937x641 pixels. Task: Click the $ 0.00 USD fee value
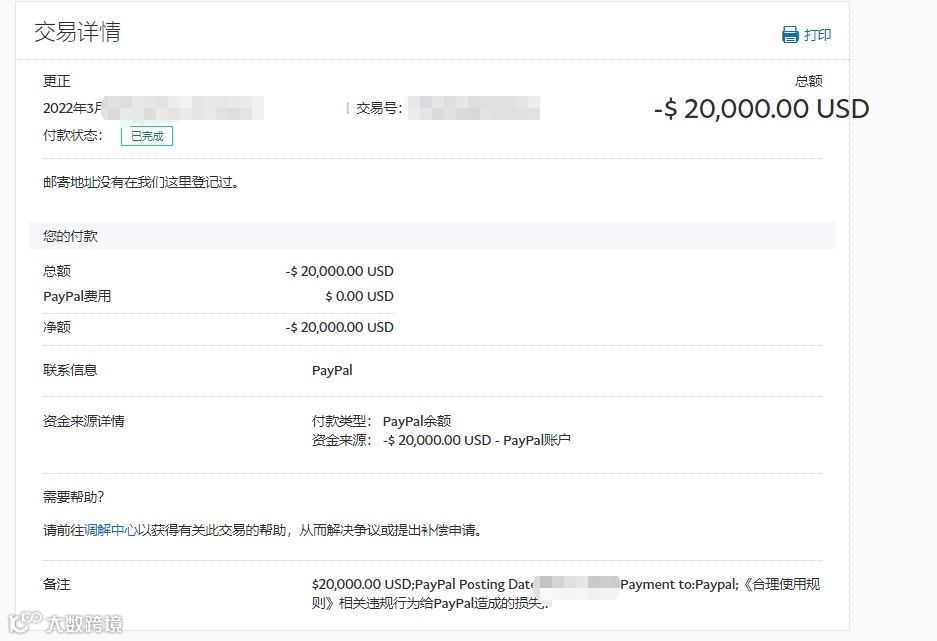point(359,296)
